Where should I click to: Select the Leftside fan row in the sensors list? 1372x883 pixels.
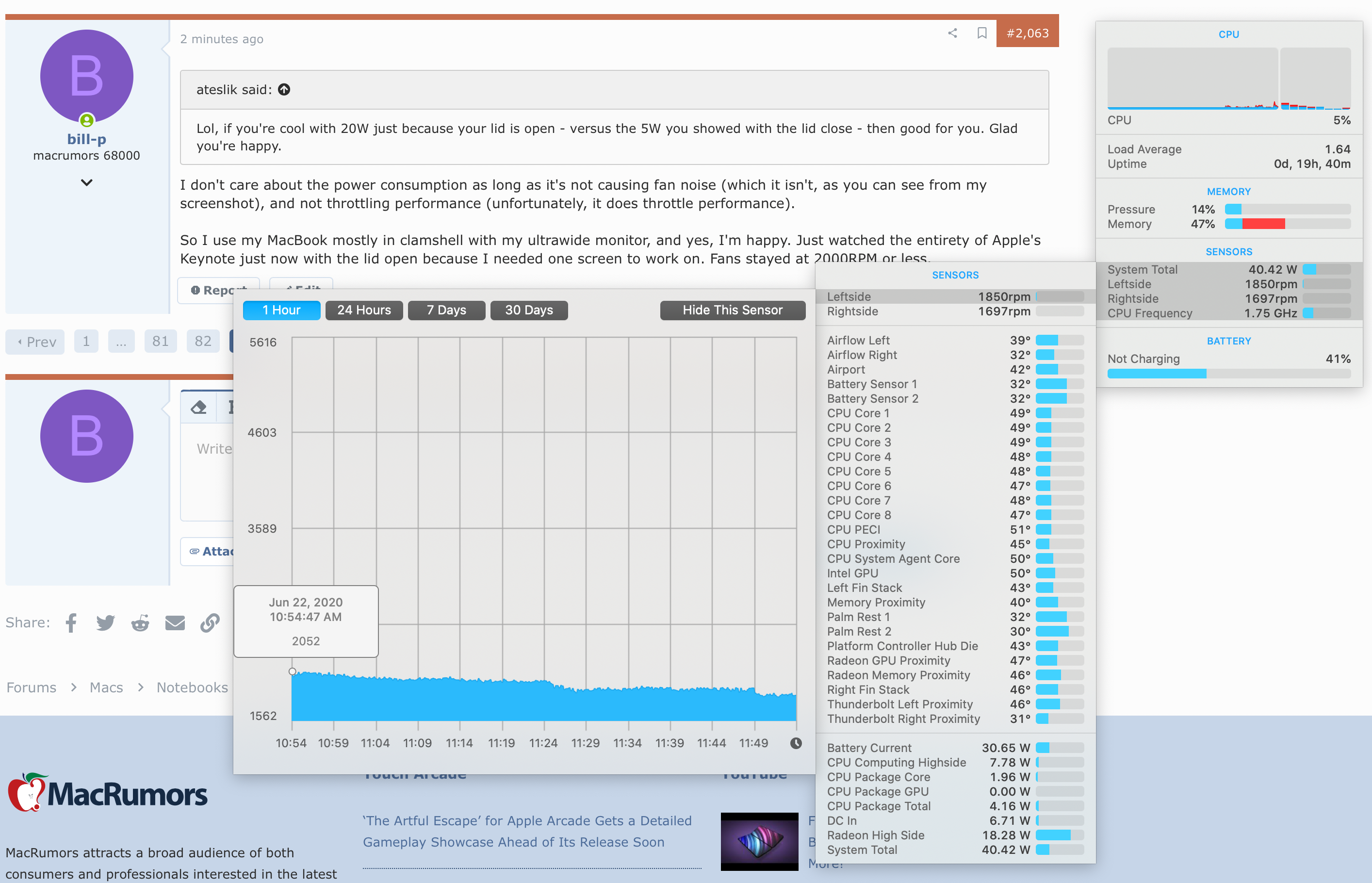coord(955,296)
